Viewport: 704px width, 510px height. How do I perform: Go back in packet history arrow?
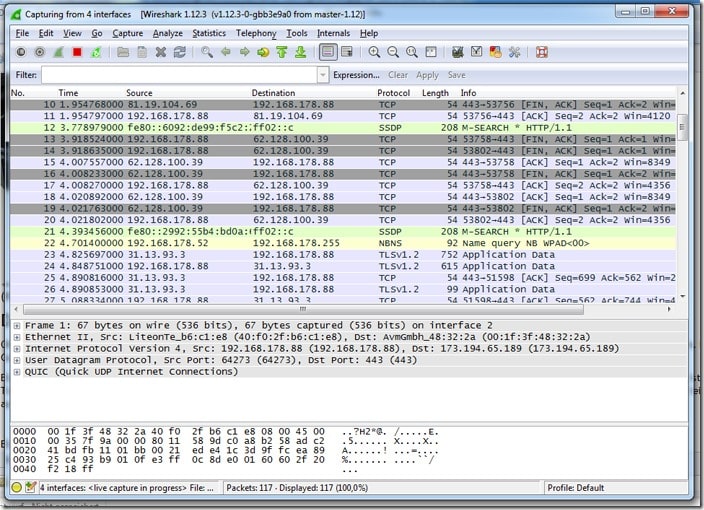click(x=225, y=52)
